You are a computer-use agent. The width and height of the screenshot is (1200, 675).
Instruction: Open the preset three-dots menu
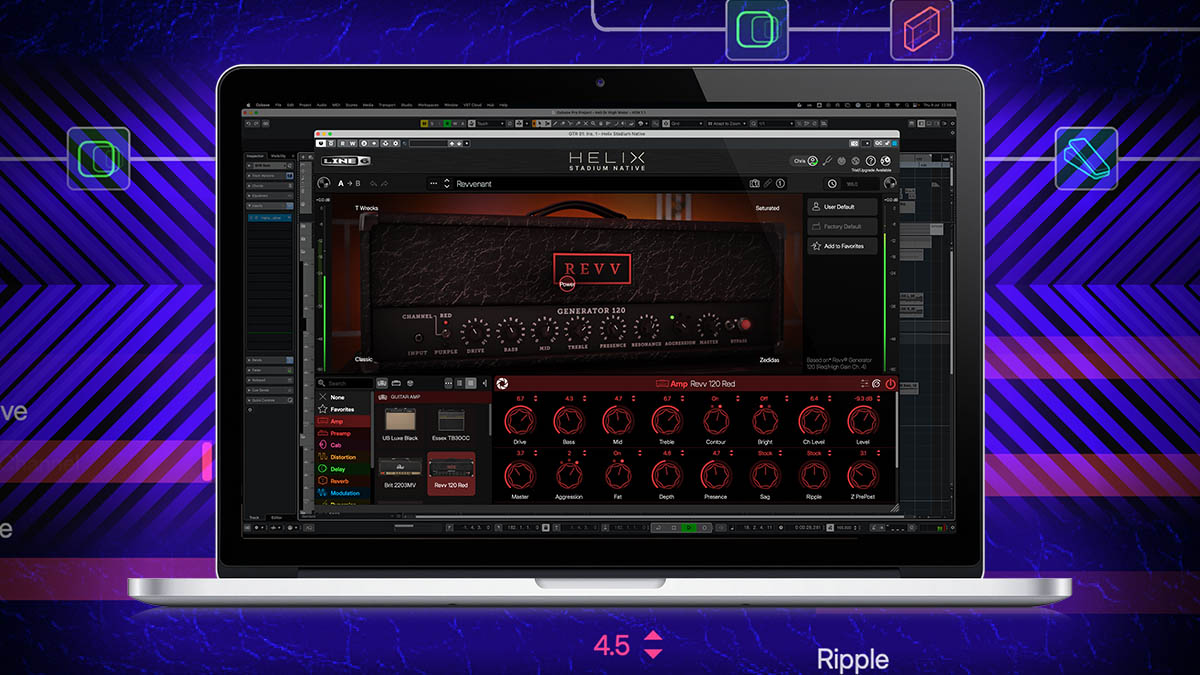point(433,184)
